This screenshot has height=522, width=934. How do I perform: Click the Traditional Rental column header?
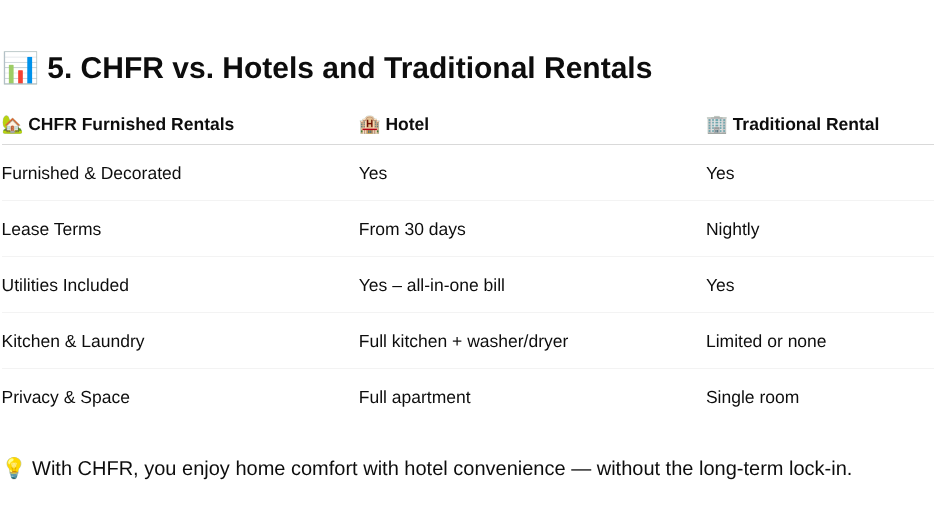point(805,125)
